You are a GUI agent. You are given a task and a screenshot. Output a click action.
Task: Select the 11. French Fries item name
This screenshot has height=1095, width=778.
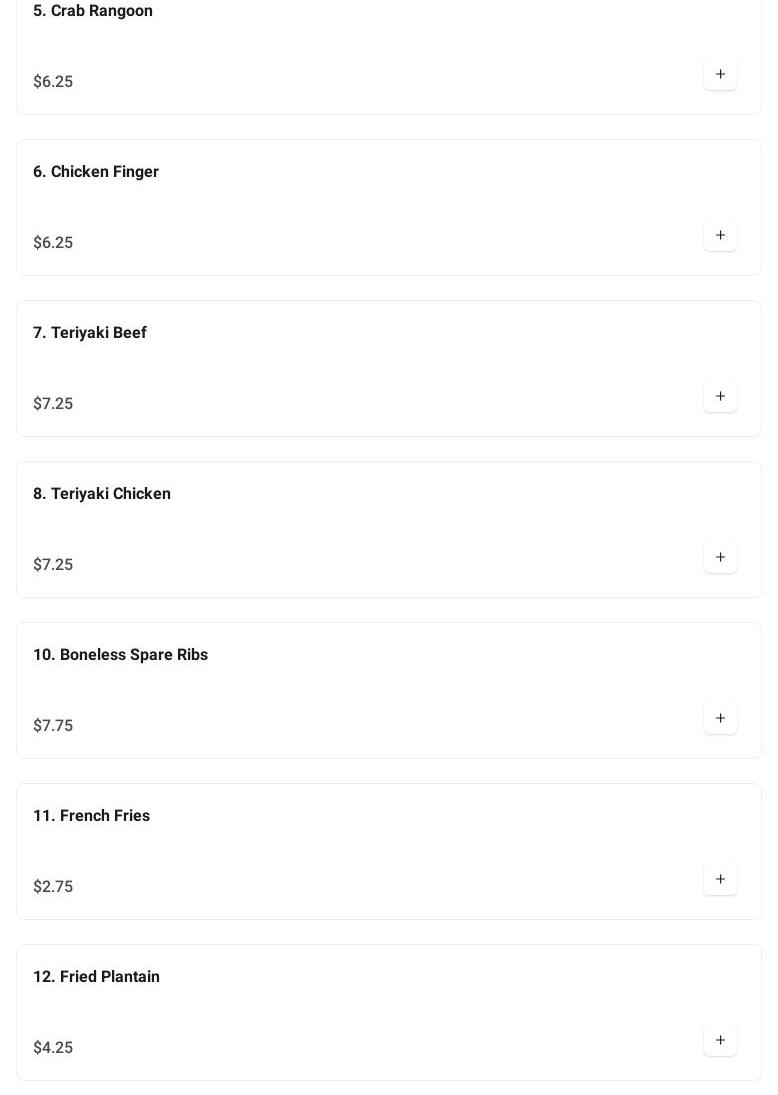(x=91, y=816)
